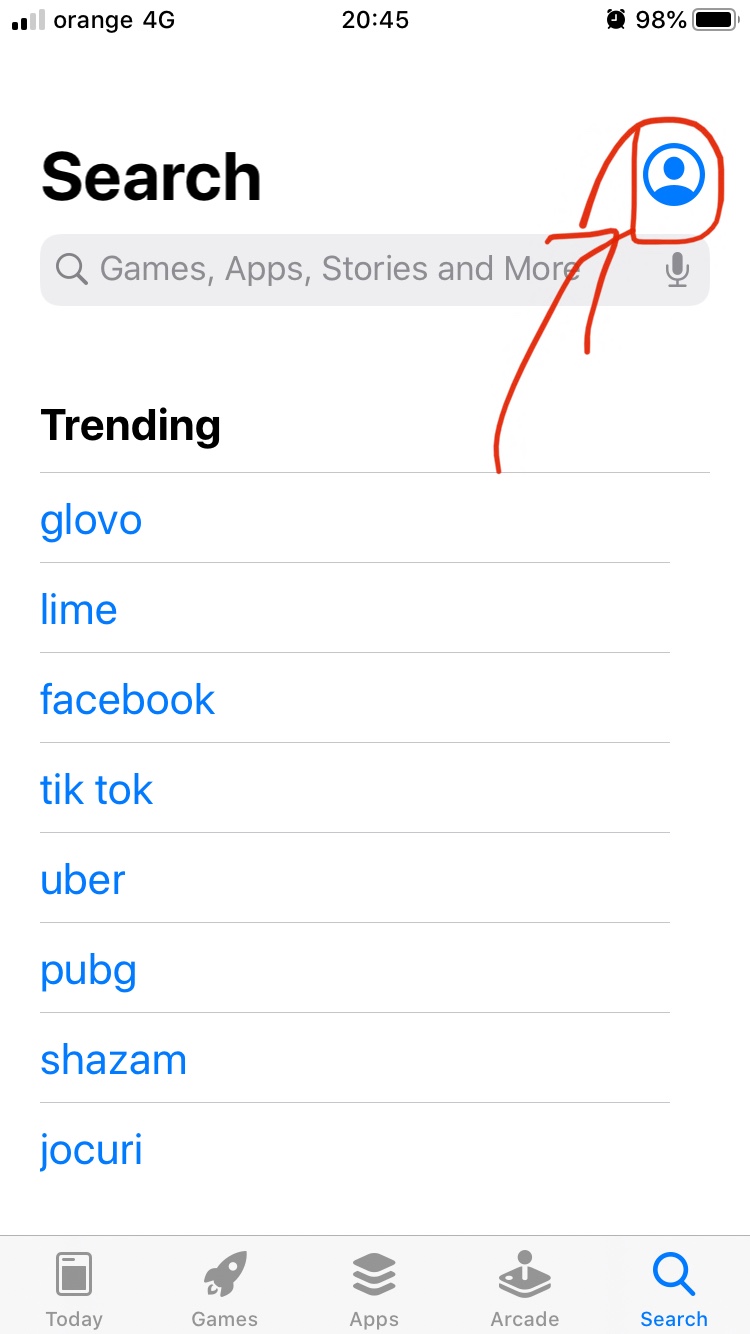Switch to the Games tab
The height and width of the screenshot is (1334, 750).
coord(224,1288)
